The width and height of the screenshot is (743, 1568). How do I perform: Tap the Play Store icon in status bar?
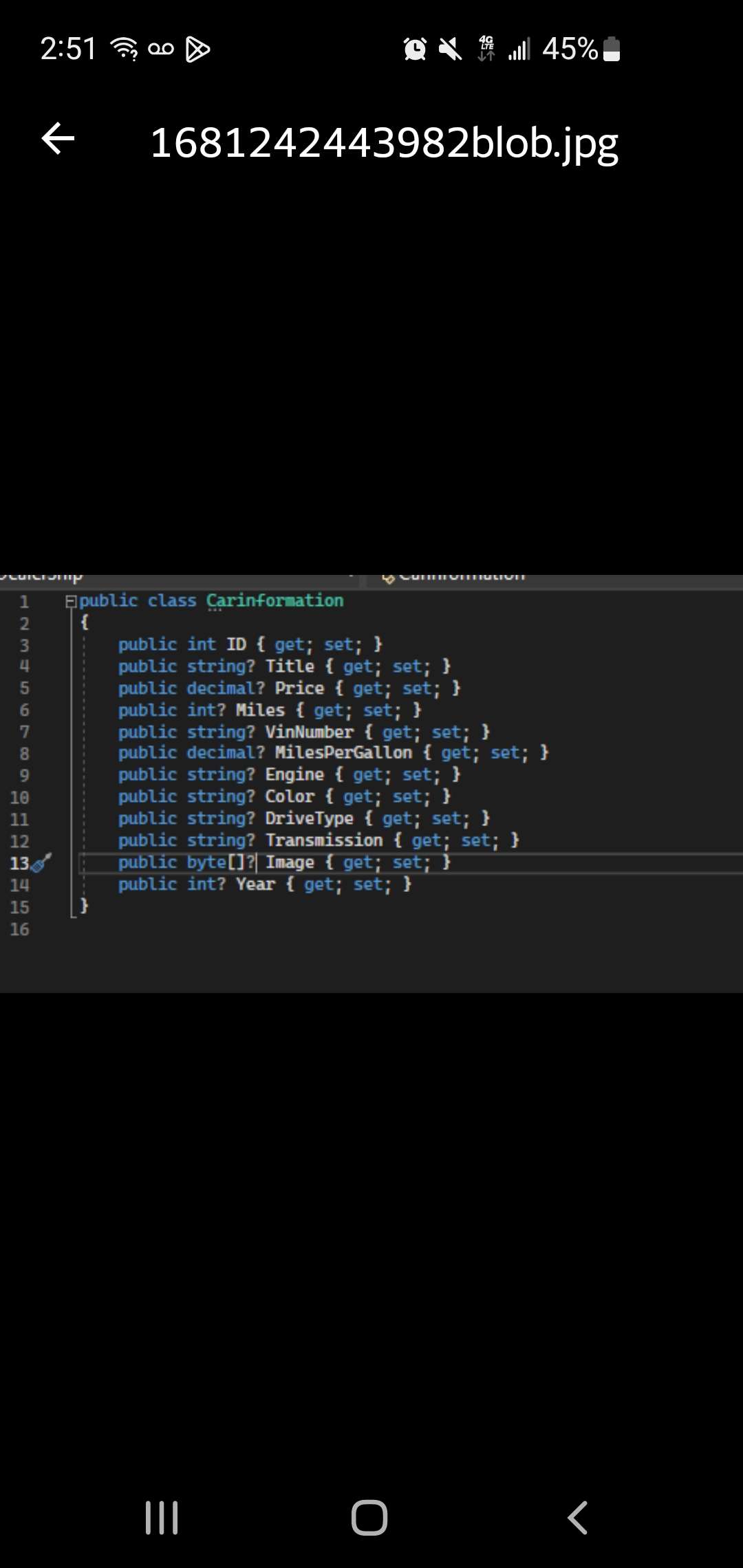tap(198, 49)
